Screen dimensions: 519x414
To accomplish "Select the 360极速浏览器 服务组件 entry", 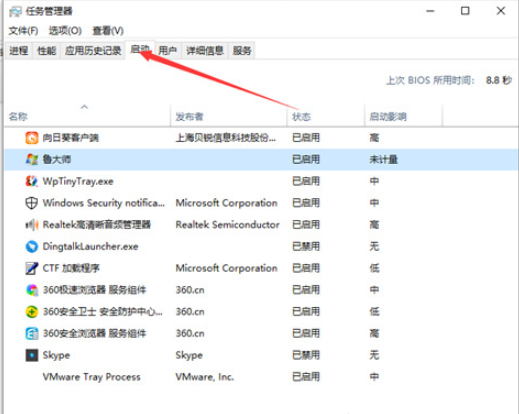I will tap(94, 290).
